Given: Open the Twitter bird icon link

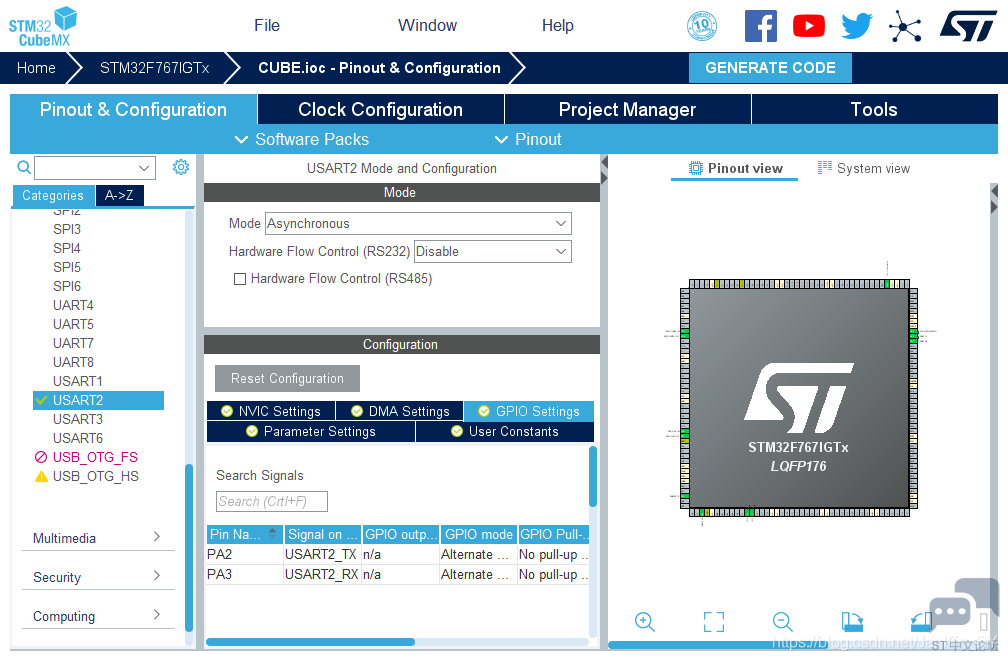Looking at the screenshot, I should (x=857, y=26).
